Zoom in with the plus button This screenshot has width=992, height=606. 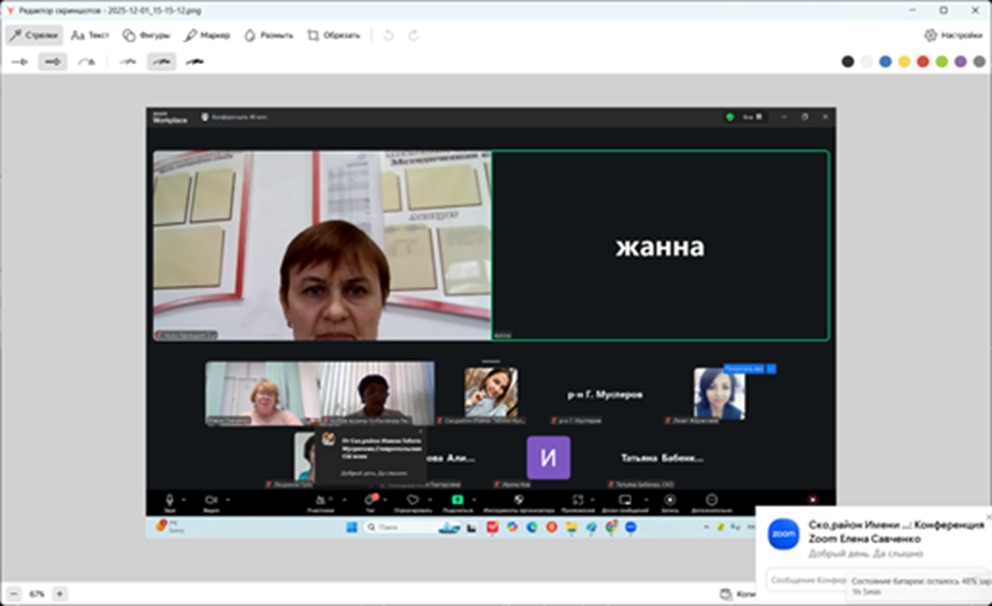(59, 594)
